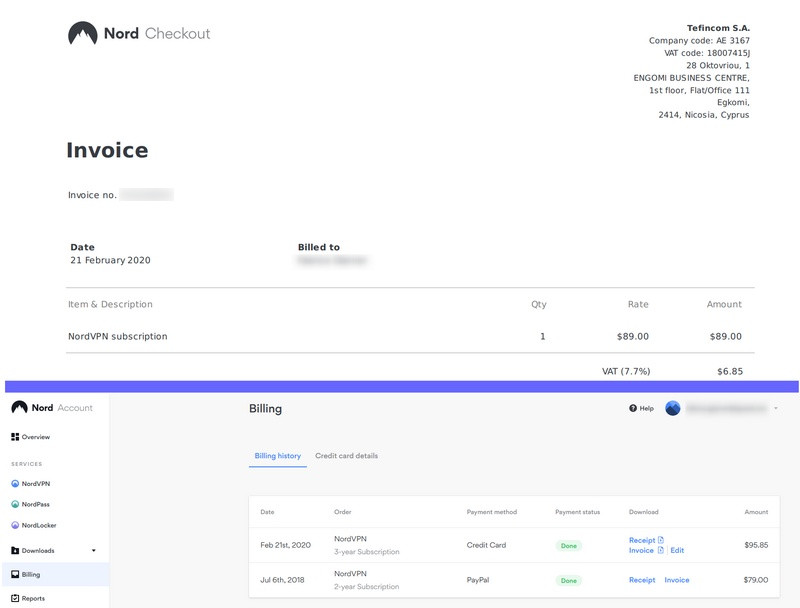Download the Invoice for Jul 6th, 2018 order
This screenshot has width=800, height=608.
[677, 580]
